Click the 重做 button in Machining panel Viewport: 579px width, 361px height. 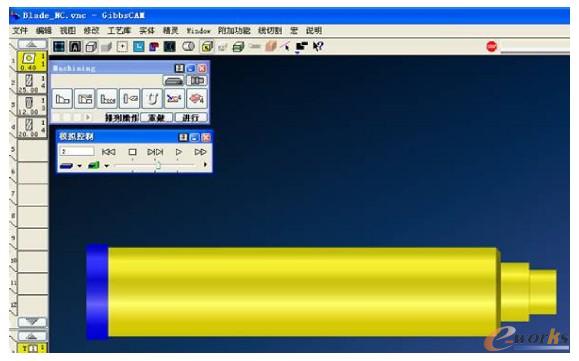pos(157,118)
